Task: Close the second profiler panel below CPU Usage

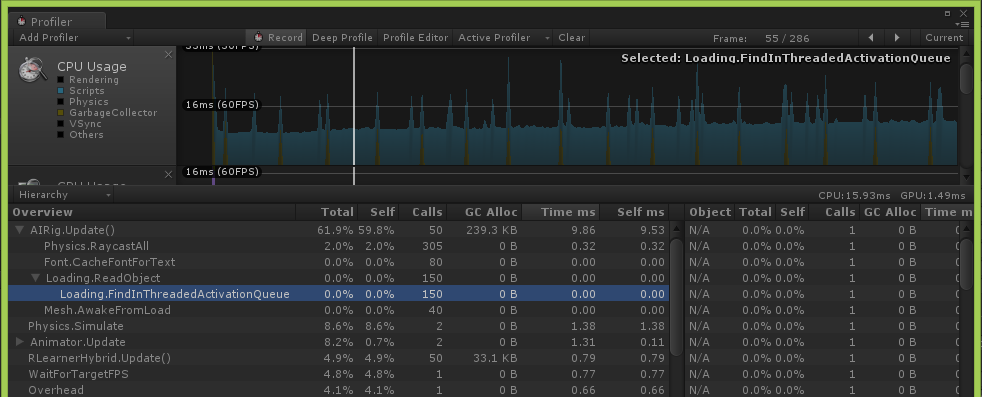Action: [168, 174]
